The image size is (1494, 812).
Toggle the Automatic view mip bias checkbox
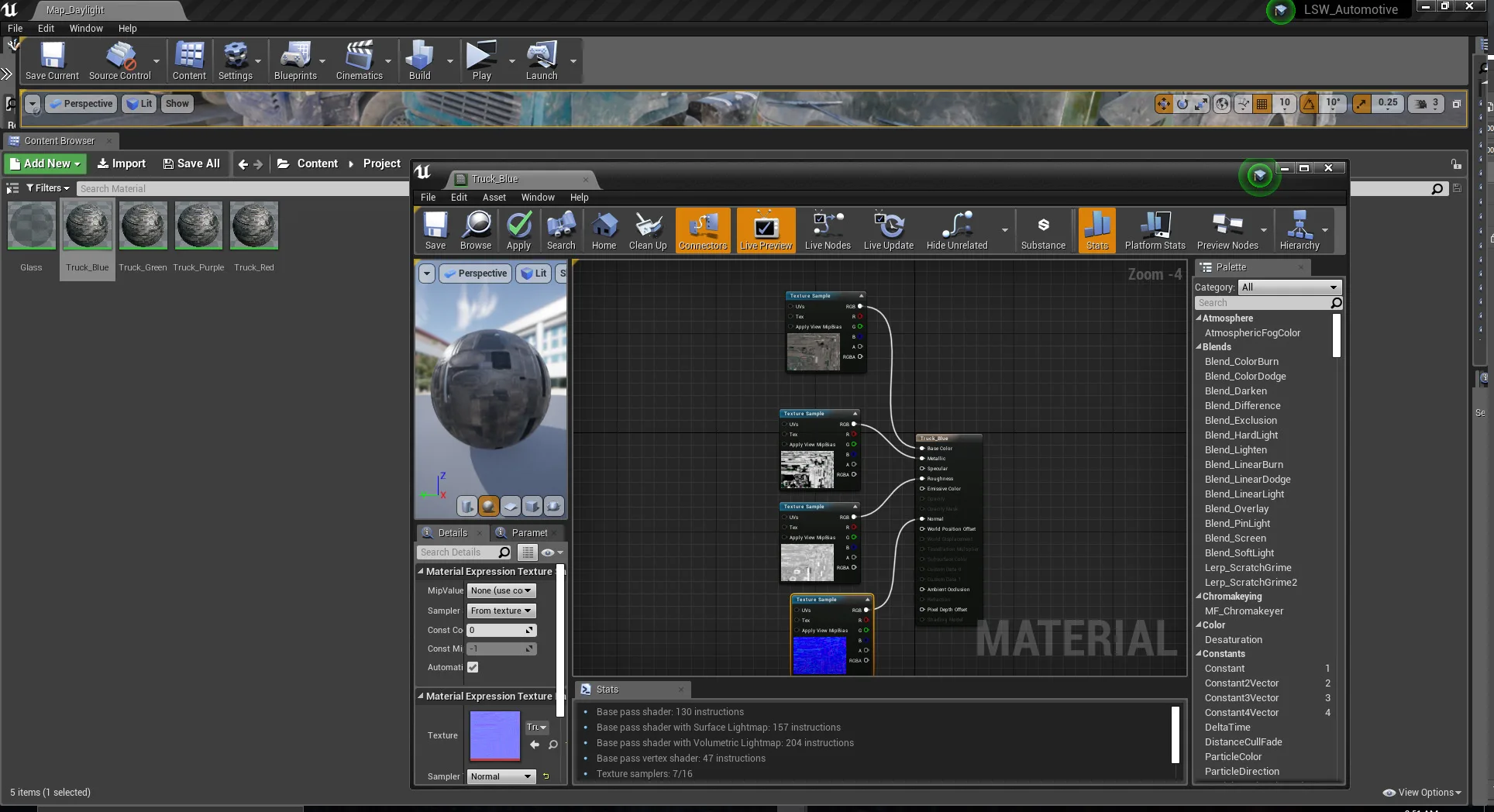tap(473, 667)
